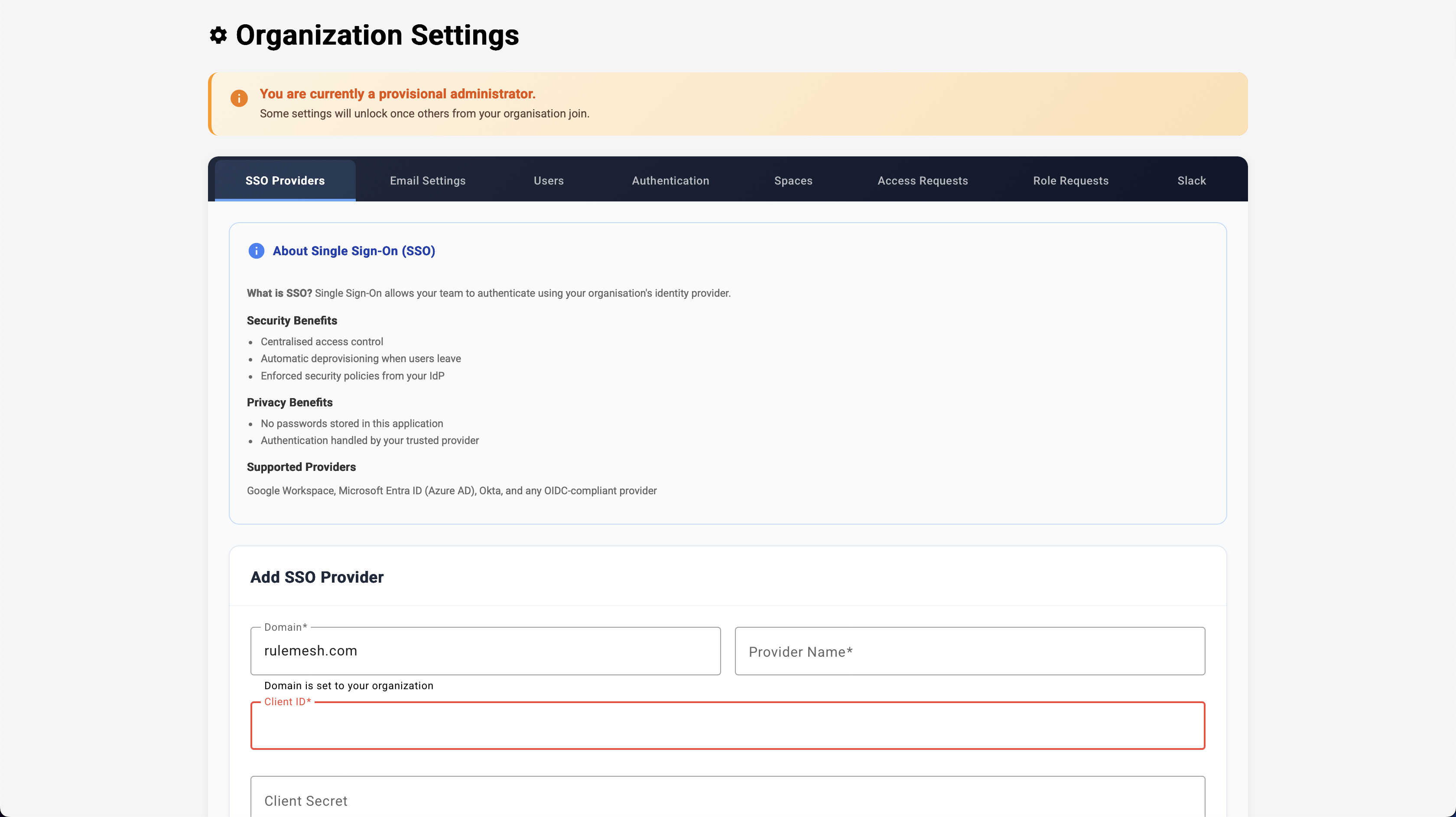Image resolution: width=1456 pixels, height=817 pixels.
Task: Click the Domain is set to your organization helper text
Action: [x=349, y=685]
